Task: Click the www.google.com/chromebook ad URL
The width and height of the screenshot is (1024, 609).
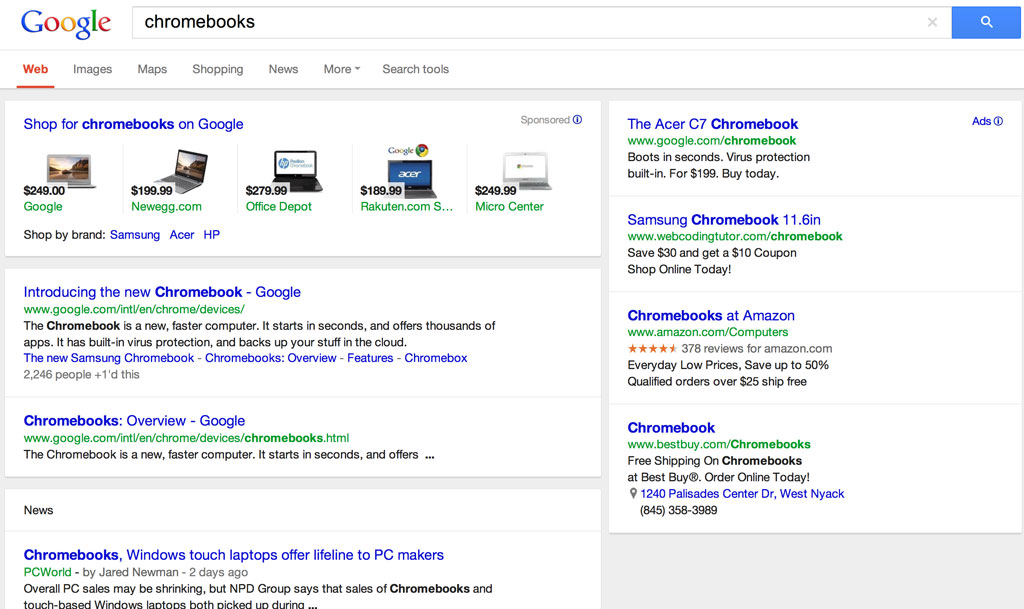Action: click(712, 140)
